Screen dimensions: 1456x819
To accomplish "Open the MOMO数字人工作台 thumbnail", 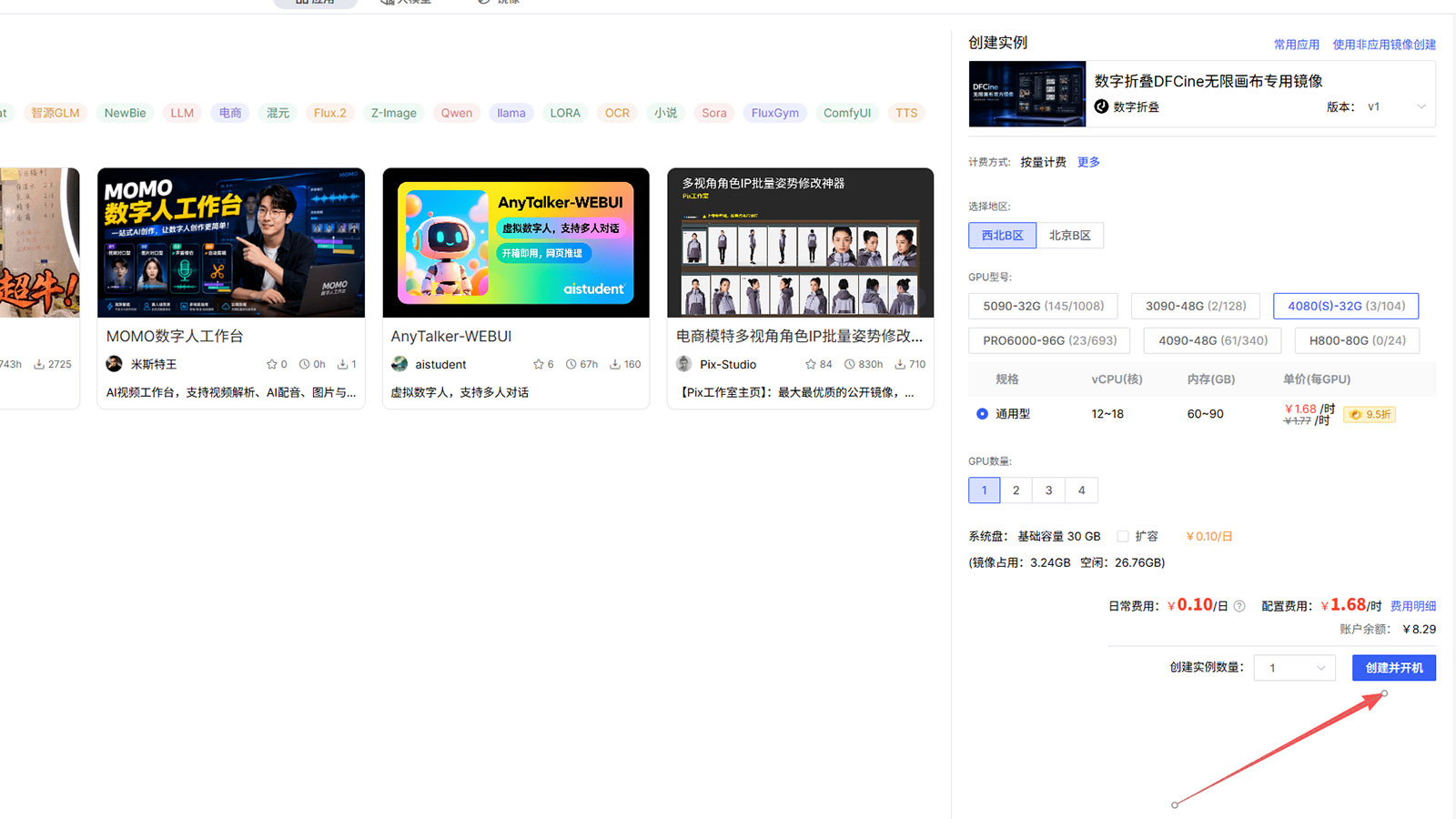I will click(x=231, y=243).
